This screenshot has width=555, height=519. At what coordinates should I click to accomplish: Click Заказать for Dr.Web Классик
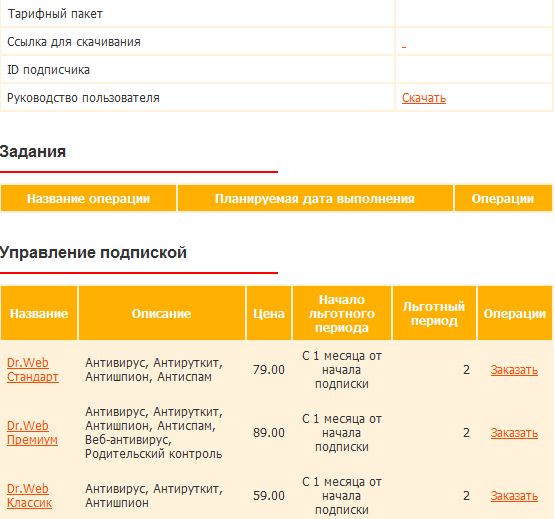click(514, 496)
